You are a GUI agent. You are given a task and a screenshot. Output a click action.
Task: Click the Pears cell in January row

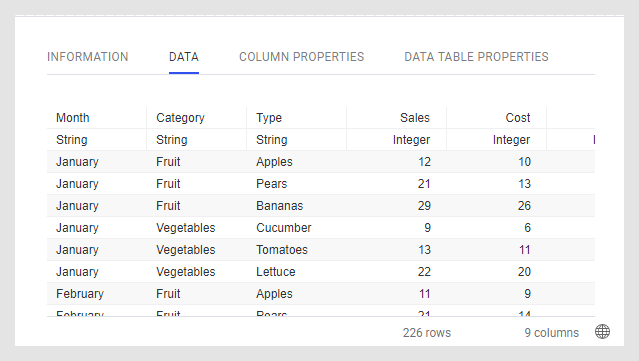271,184
